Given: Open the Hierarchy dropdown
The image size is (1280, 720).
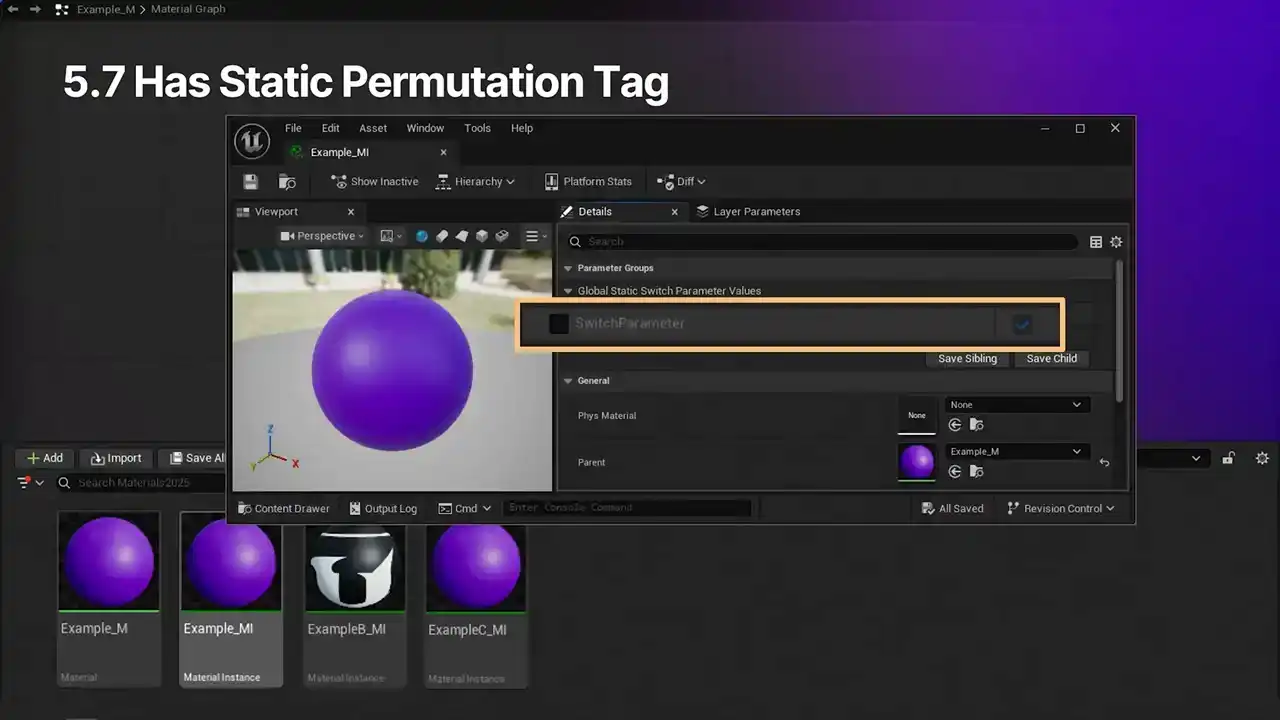Looking at the screenshot, I should [476, 182].
